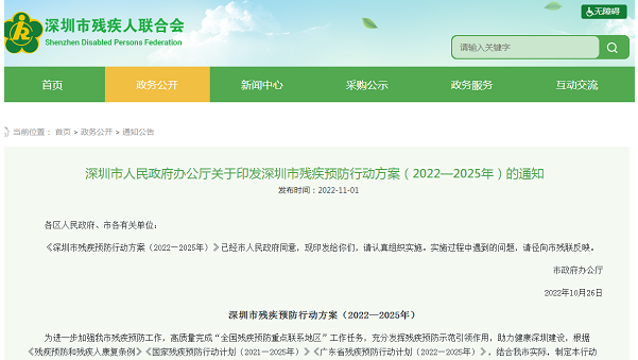Screen dimensions: 638x360
Task: Click the article title about 残疾预防行动方案的通知
Action: (x=315, y=174)
